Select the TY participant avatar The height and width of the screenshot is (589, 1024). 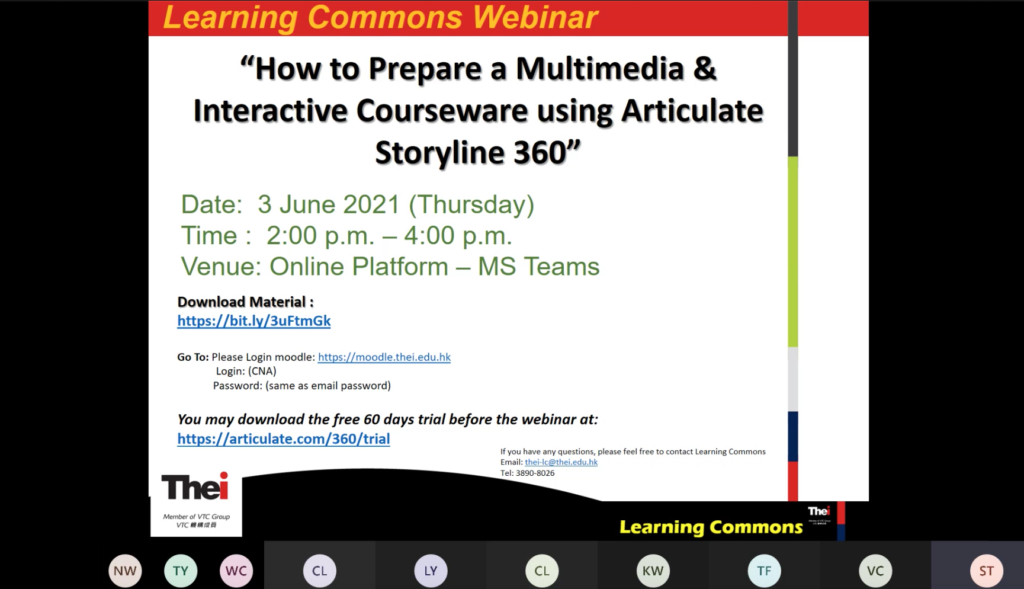click(x=180, y=571)
